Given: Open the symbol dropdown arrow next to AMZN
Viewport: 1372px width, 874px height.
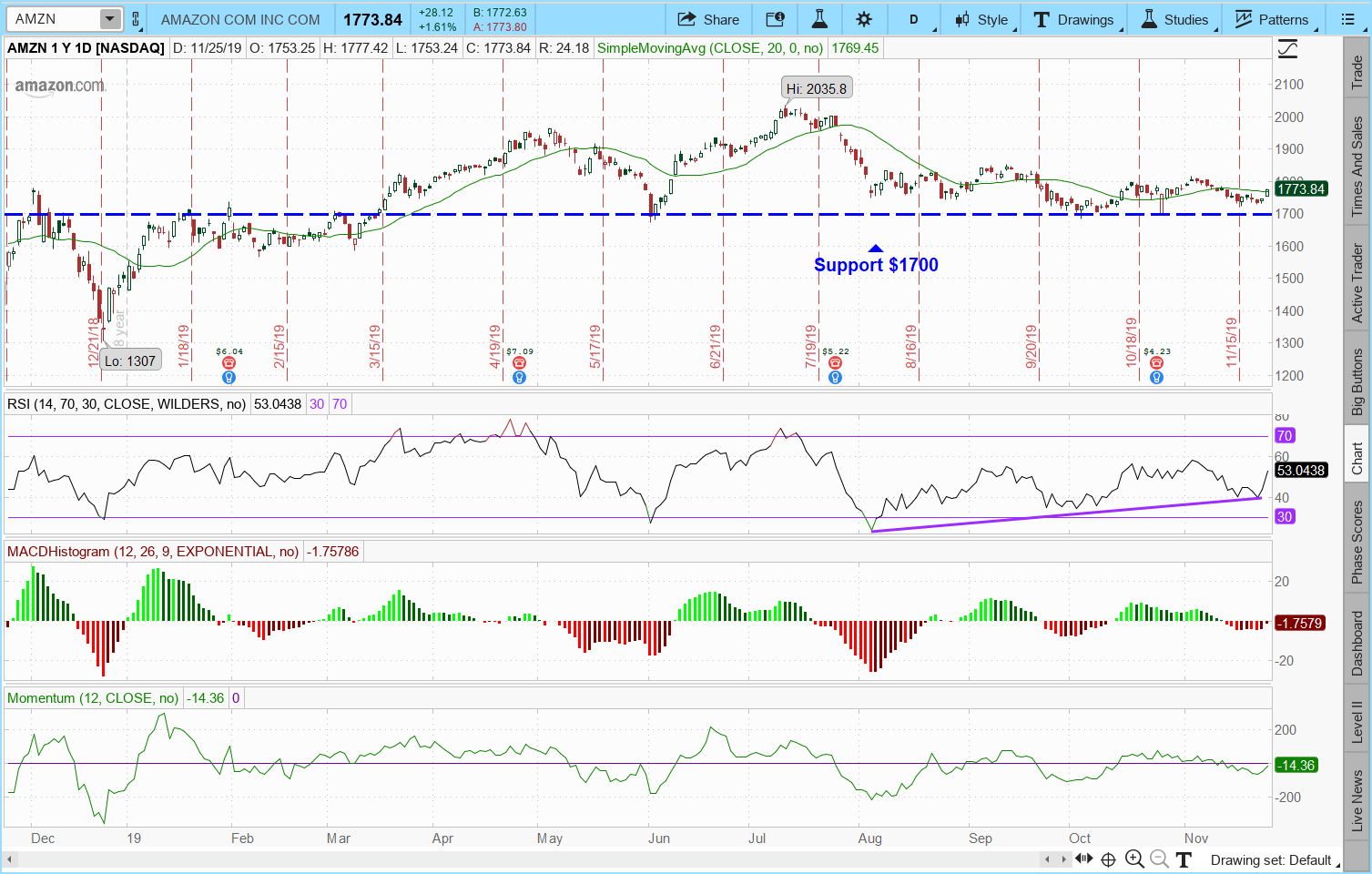Looking at the screenshot, I should [109, 19].
